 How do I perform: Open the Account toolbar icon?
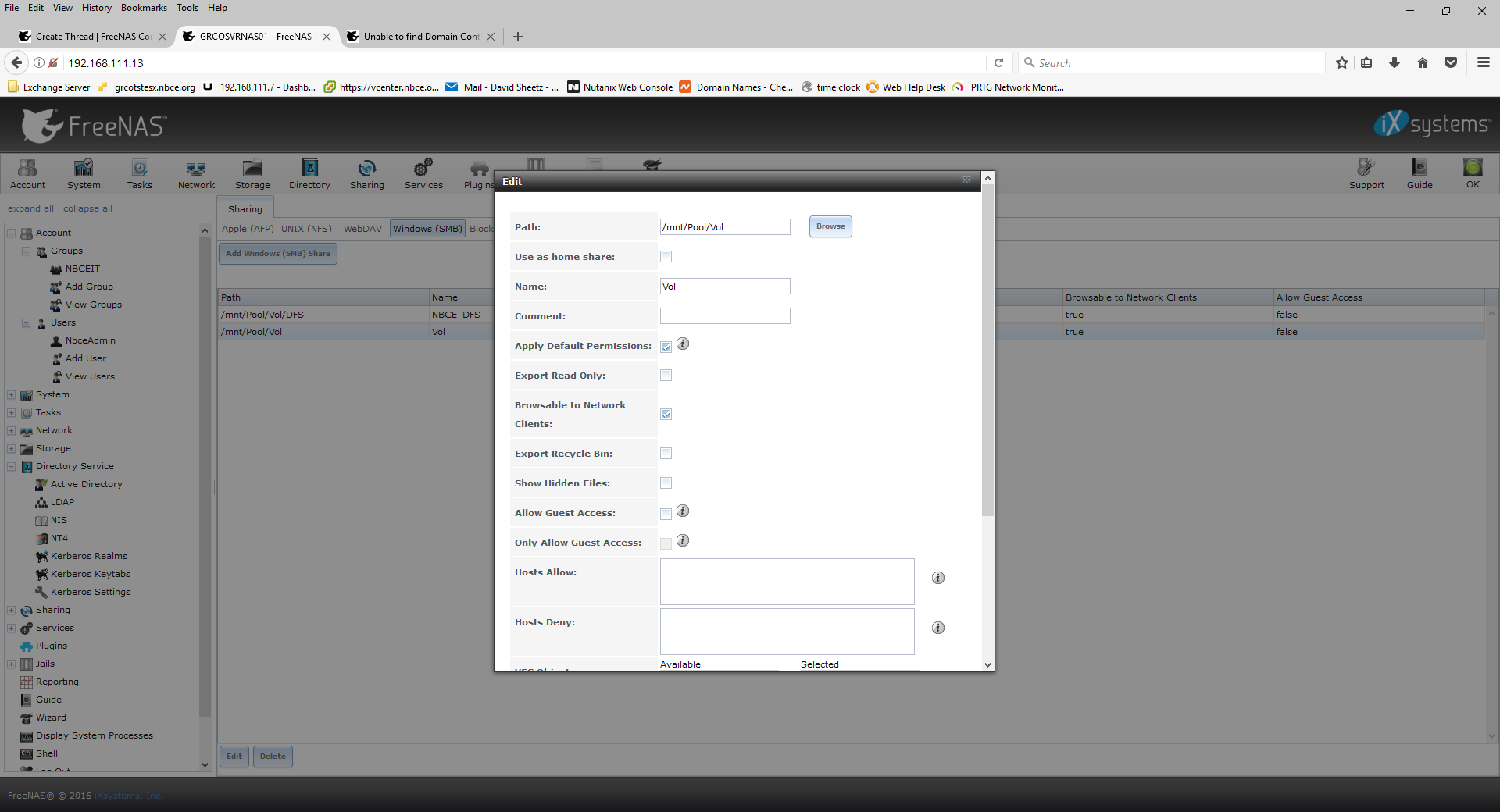point(27,174)
